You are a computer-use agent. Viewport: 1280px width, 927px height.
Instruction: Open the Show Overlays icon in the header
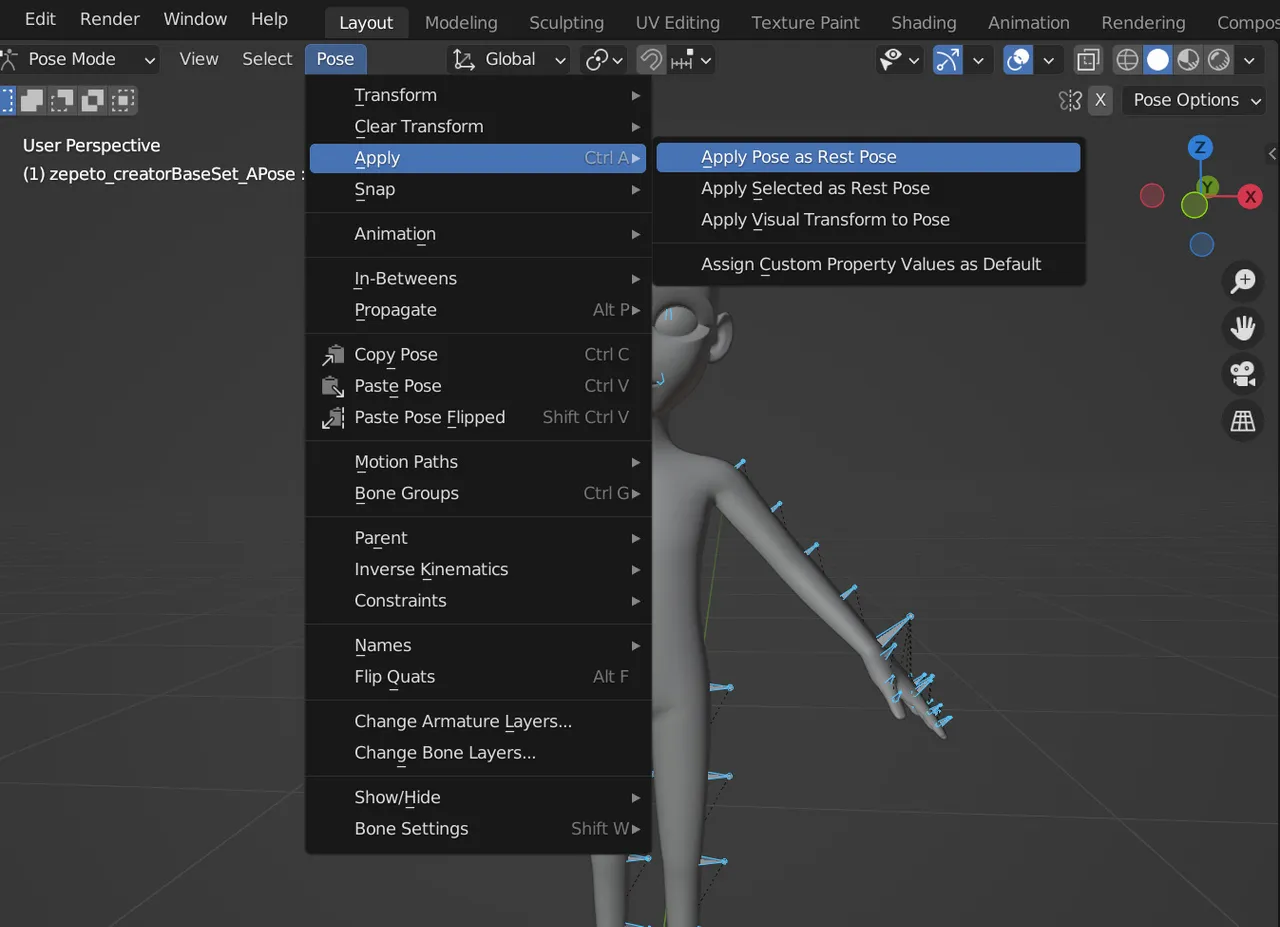[x=1017, y=60]
